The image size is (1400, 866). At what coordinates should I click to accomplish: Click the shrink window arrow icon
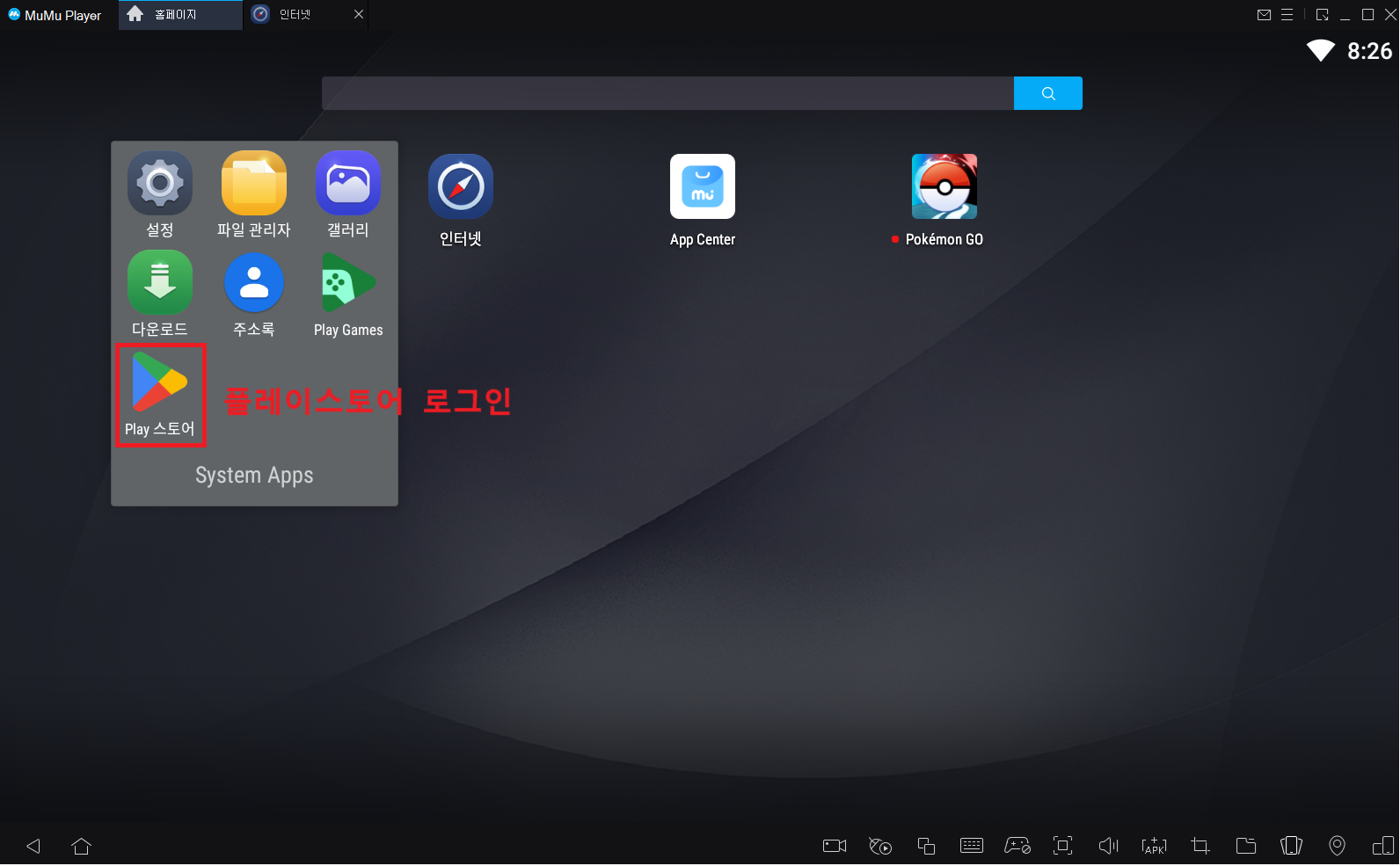pyautogui.click(x=1323, y=15)
